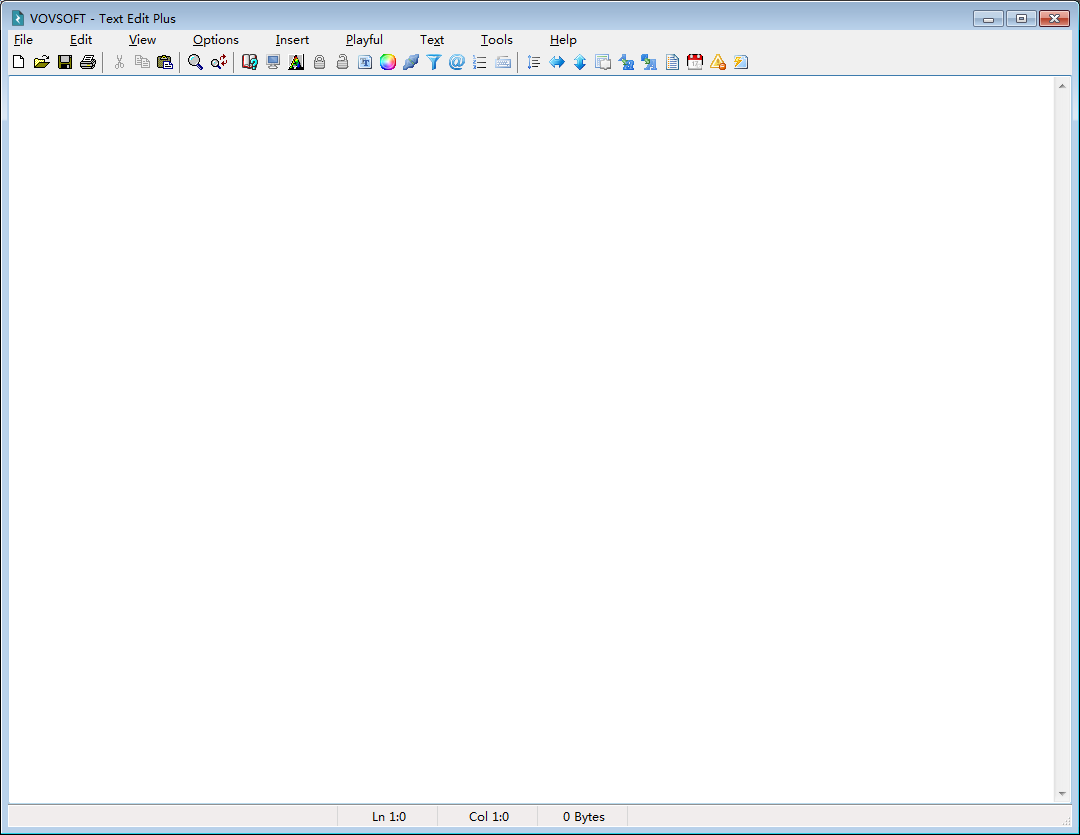Click the scrollbar up arrow
Image resolution: width=1080 pixels, height=835 pixels.
click(1062, 86)
